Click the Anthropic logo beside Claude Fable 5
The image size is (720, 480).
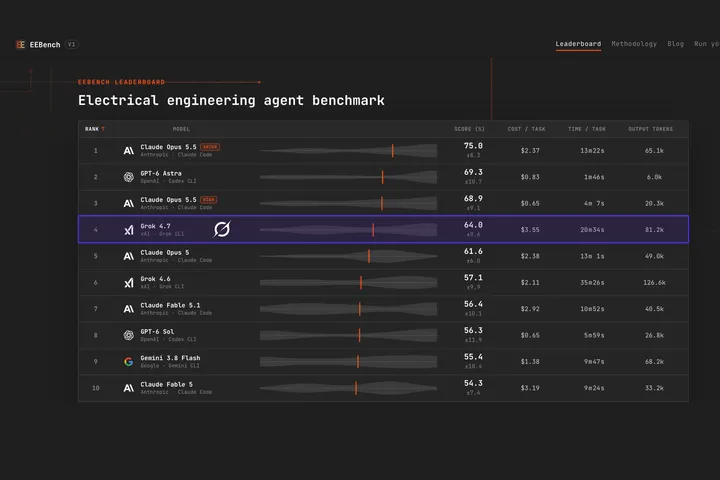[129, 388]
